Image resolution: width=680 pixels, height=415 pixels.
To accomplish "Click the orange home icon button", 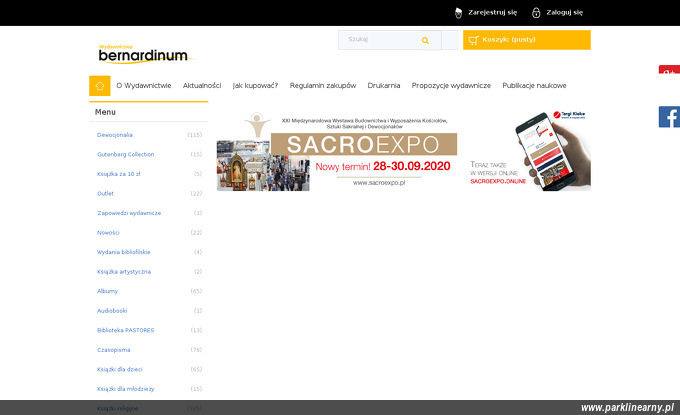I will (100, 85).
